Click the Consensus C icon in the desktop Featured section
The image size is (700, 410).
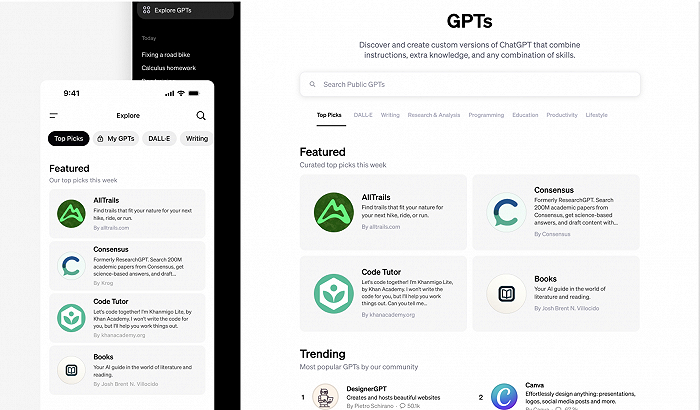[x=506, y=212]
